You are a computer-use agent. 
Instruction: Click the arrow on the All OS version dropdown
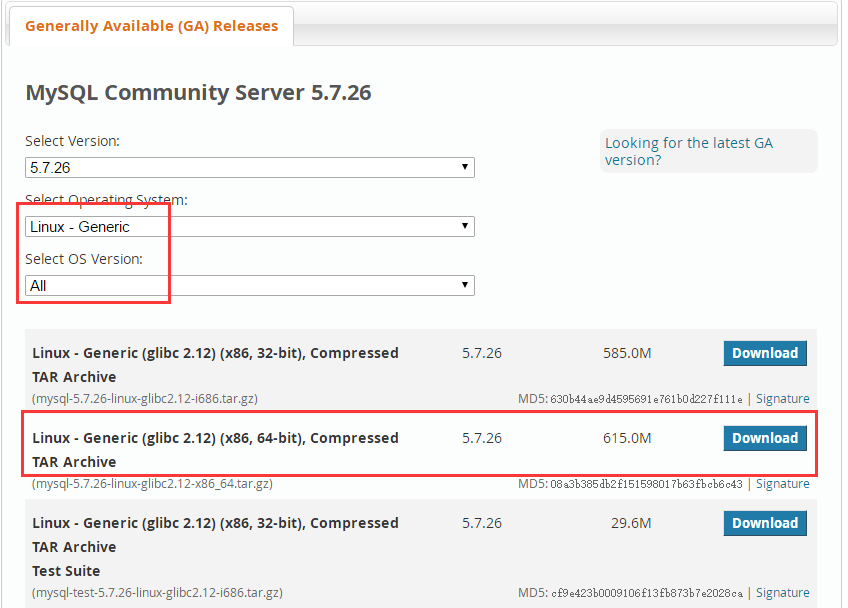pyautogui.click(x=464, y=285)
